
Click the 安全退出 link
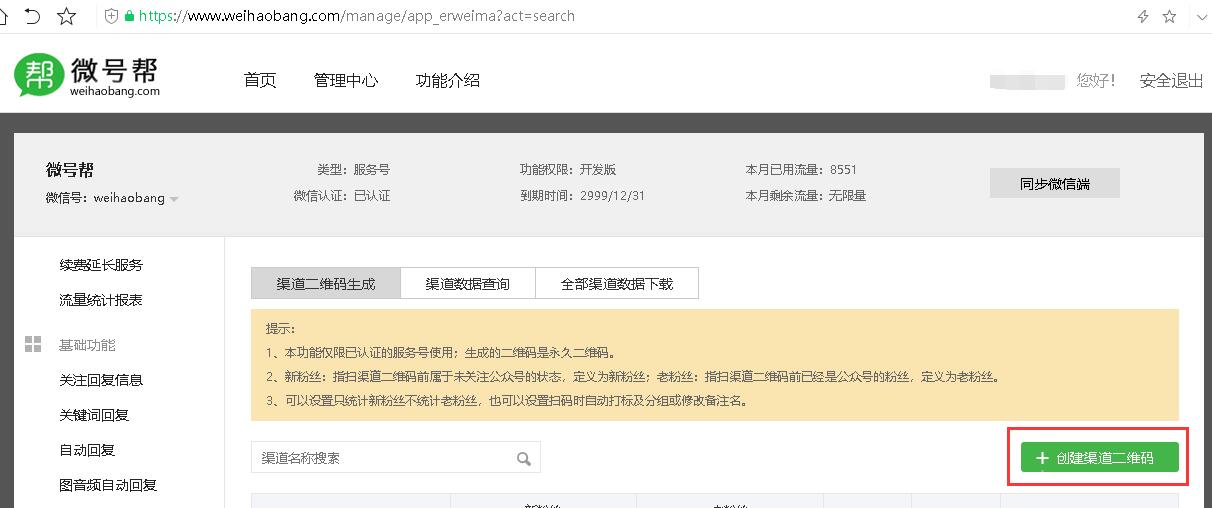click(x=1171, y=81)
